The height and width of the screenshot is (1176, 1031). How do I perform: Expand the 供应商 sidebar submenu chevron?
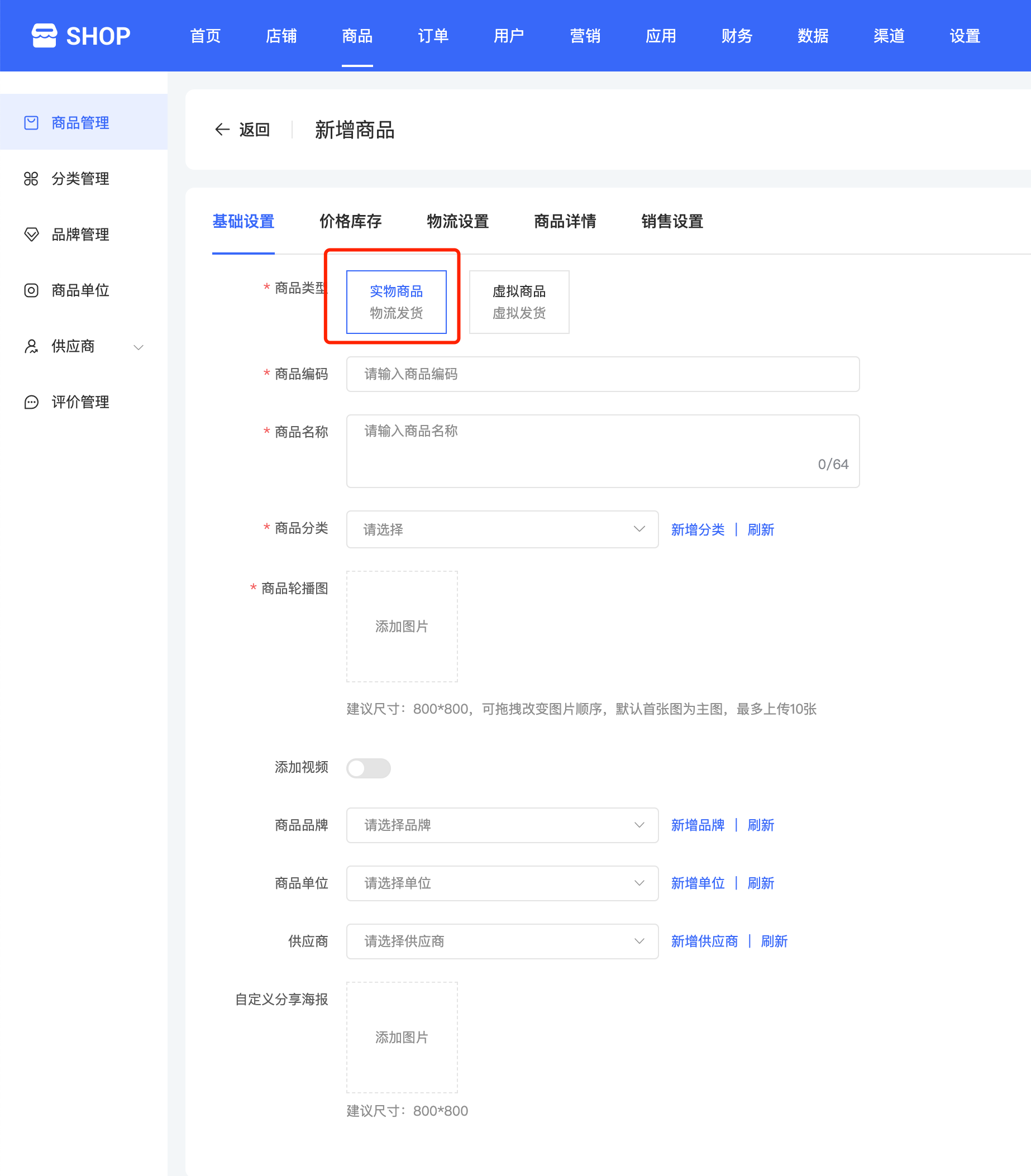pyautogui.click(x=138, y=347)
